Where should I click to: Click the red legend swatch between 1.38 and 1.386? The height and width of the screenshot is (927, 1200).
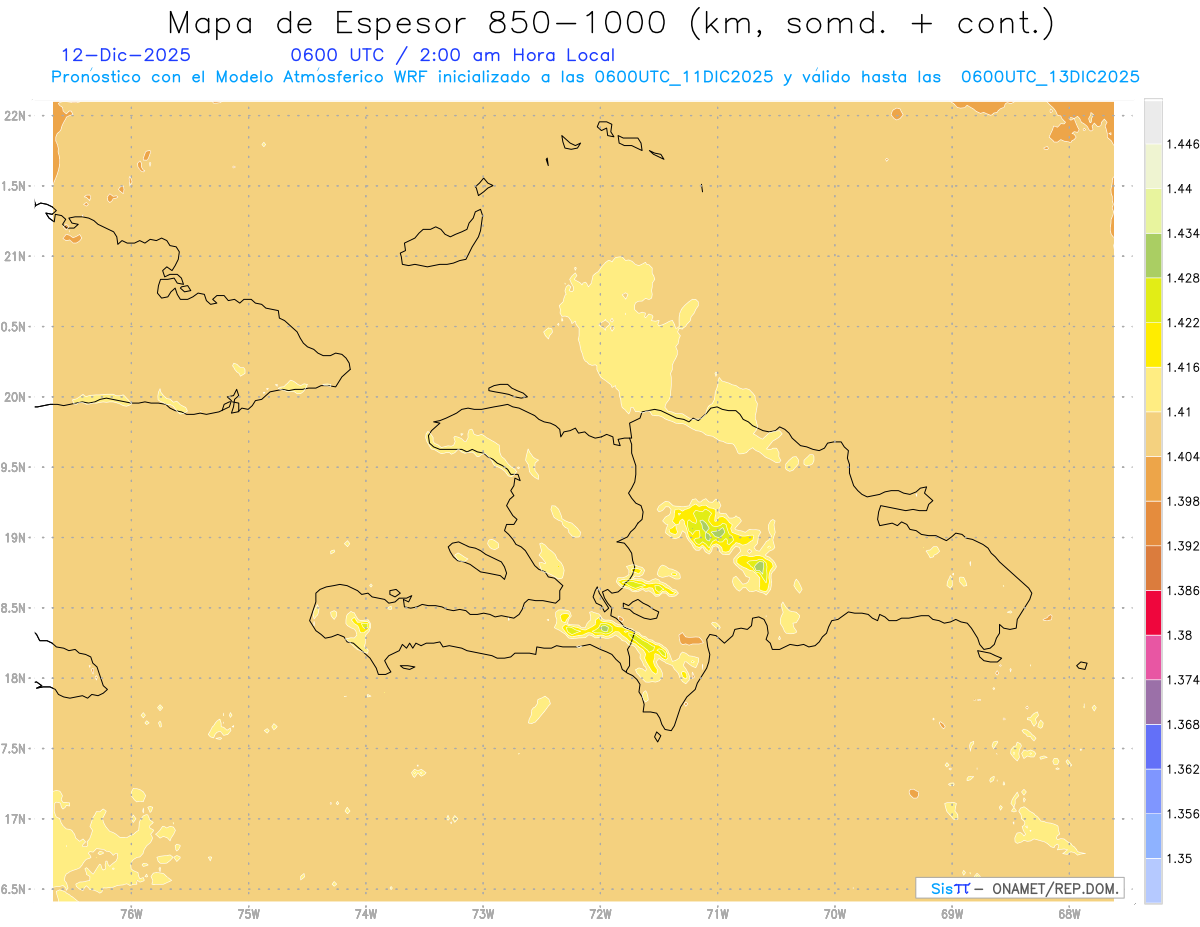coord(1153,612)
